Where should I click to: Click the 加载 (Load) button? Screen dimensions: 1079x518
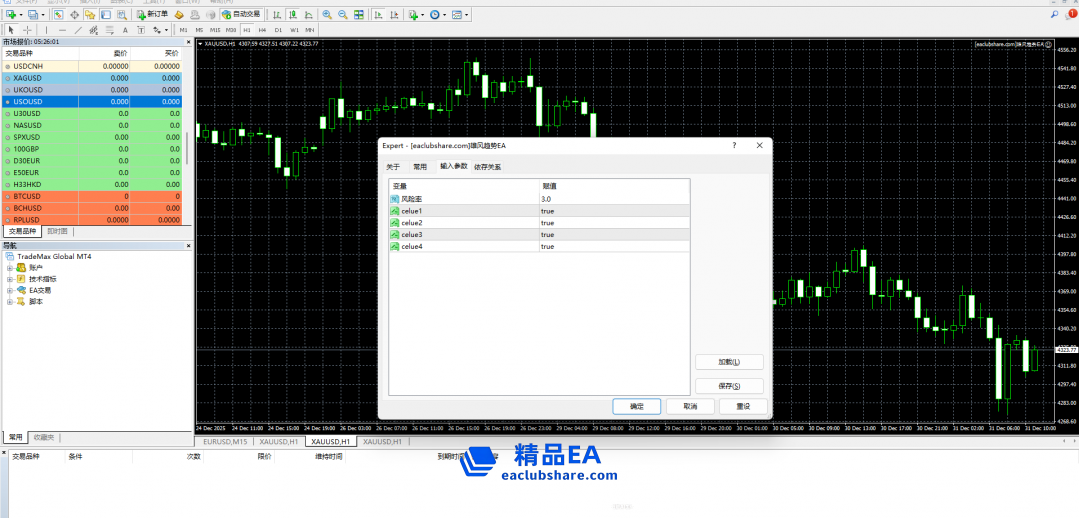click(729, 362)
